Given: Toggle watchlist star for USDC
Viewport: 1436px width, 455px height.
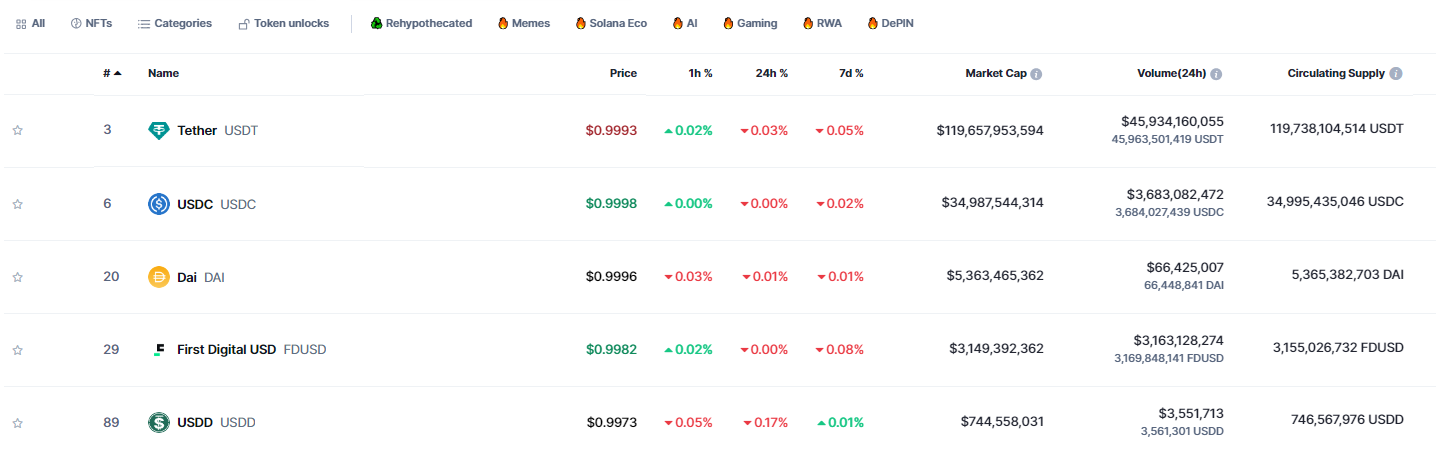Looking at the screenshot, I should coord(17,204).
